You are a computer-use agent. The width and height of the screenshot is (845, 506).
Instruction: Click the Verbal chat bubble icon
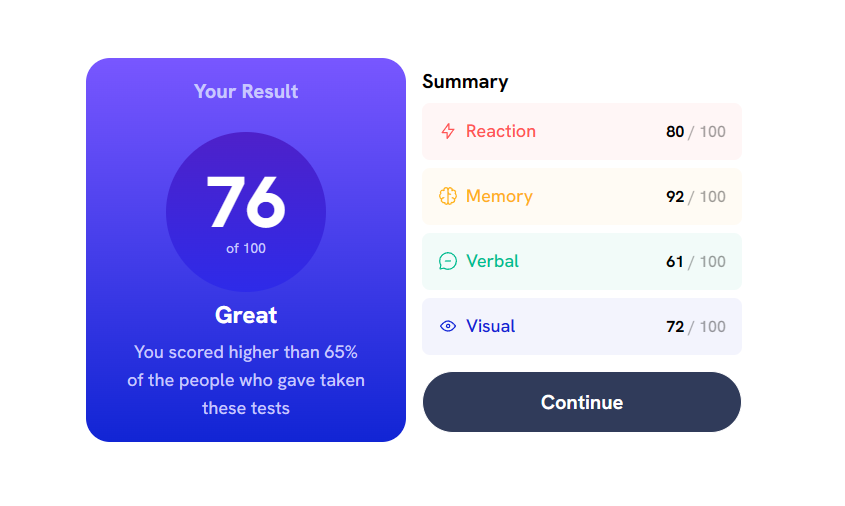[448, 261]
